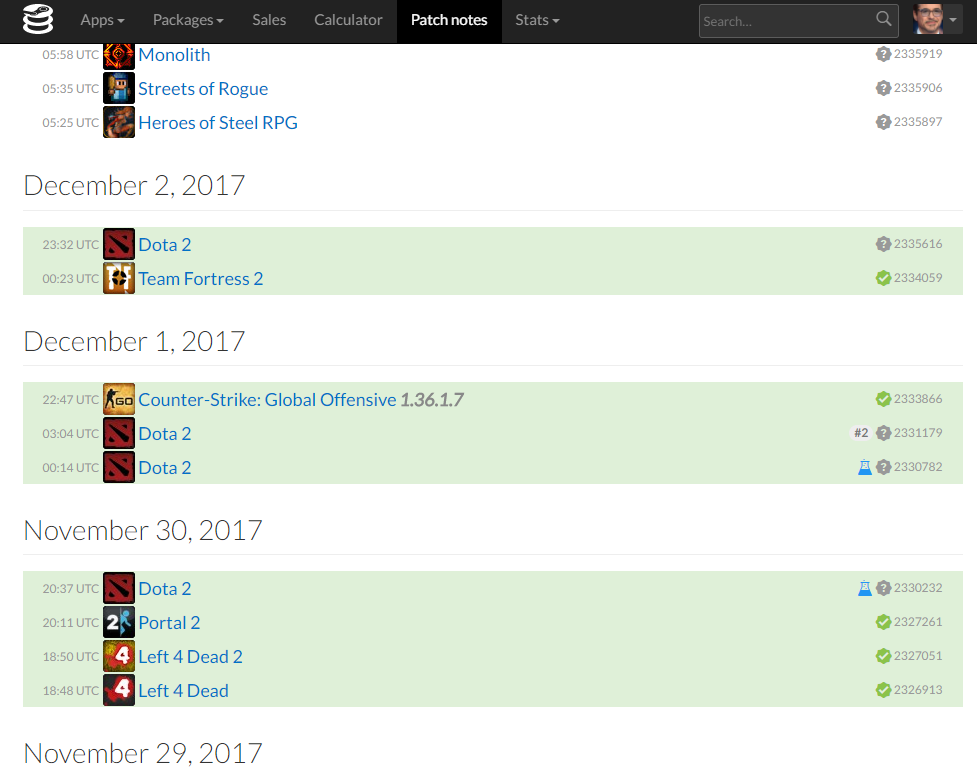Click the question mark badge for build 2335897
This screenshot has height=777, width=977.
pyautogui.click(x=883, y=122)
